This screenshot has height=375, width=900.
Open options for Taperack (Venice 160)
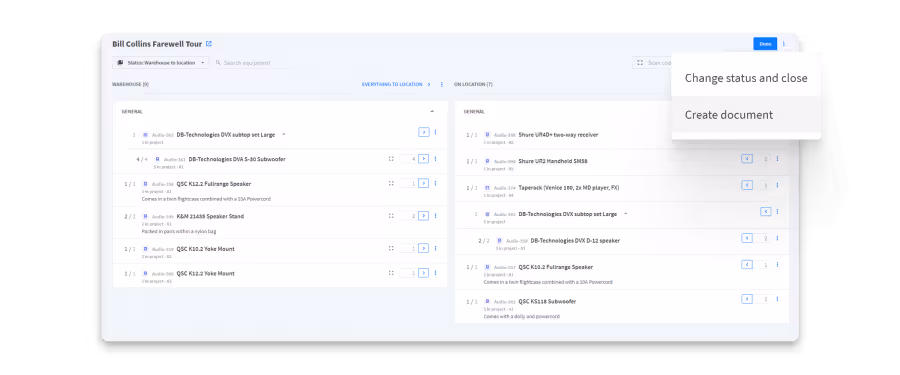pyautogui.click(x=778, y=185)
